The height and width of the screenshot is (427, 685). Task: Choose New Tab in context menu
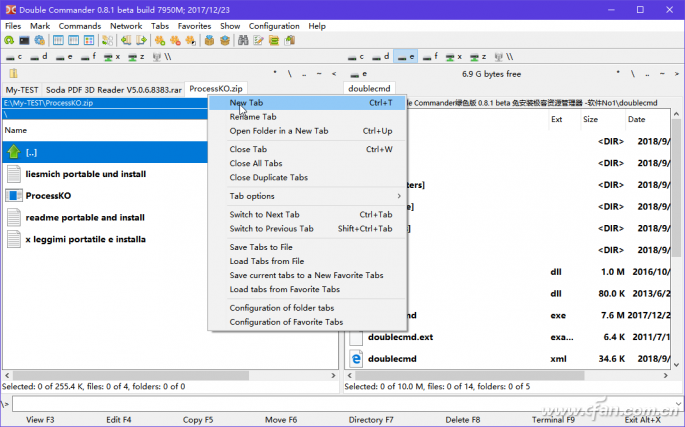click(308, 103)
